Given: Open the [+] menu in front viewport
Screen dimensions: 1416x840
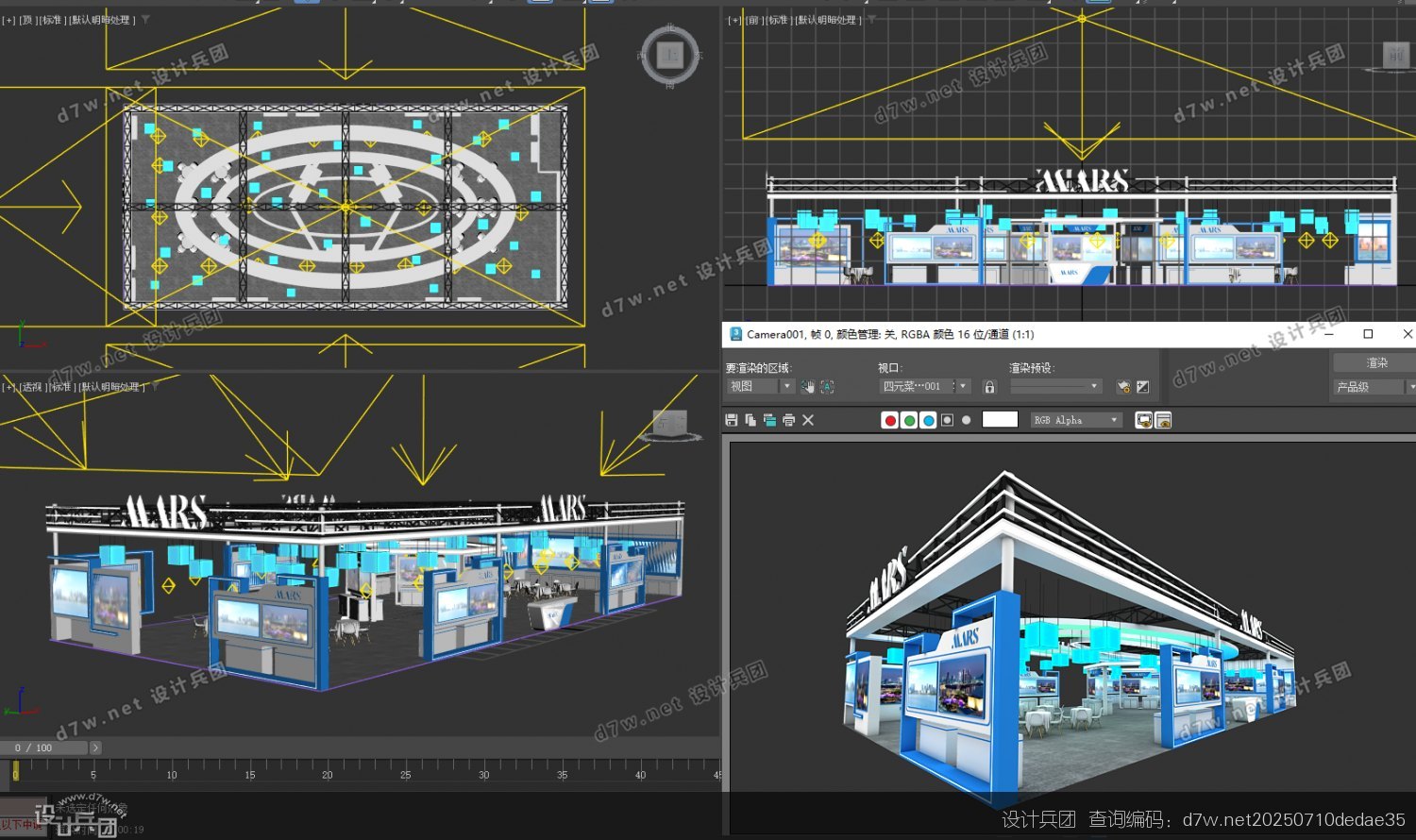Looking at the screenshot, I should (734, 20).
